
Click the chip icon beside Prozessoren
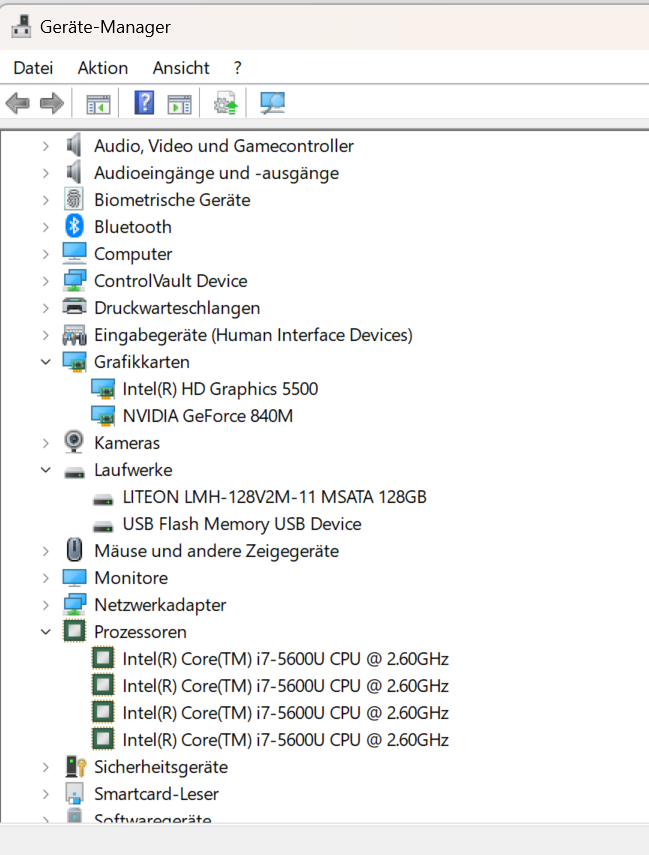tap(74, 631)
